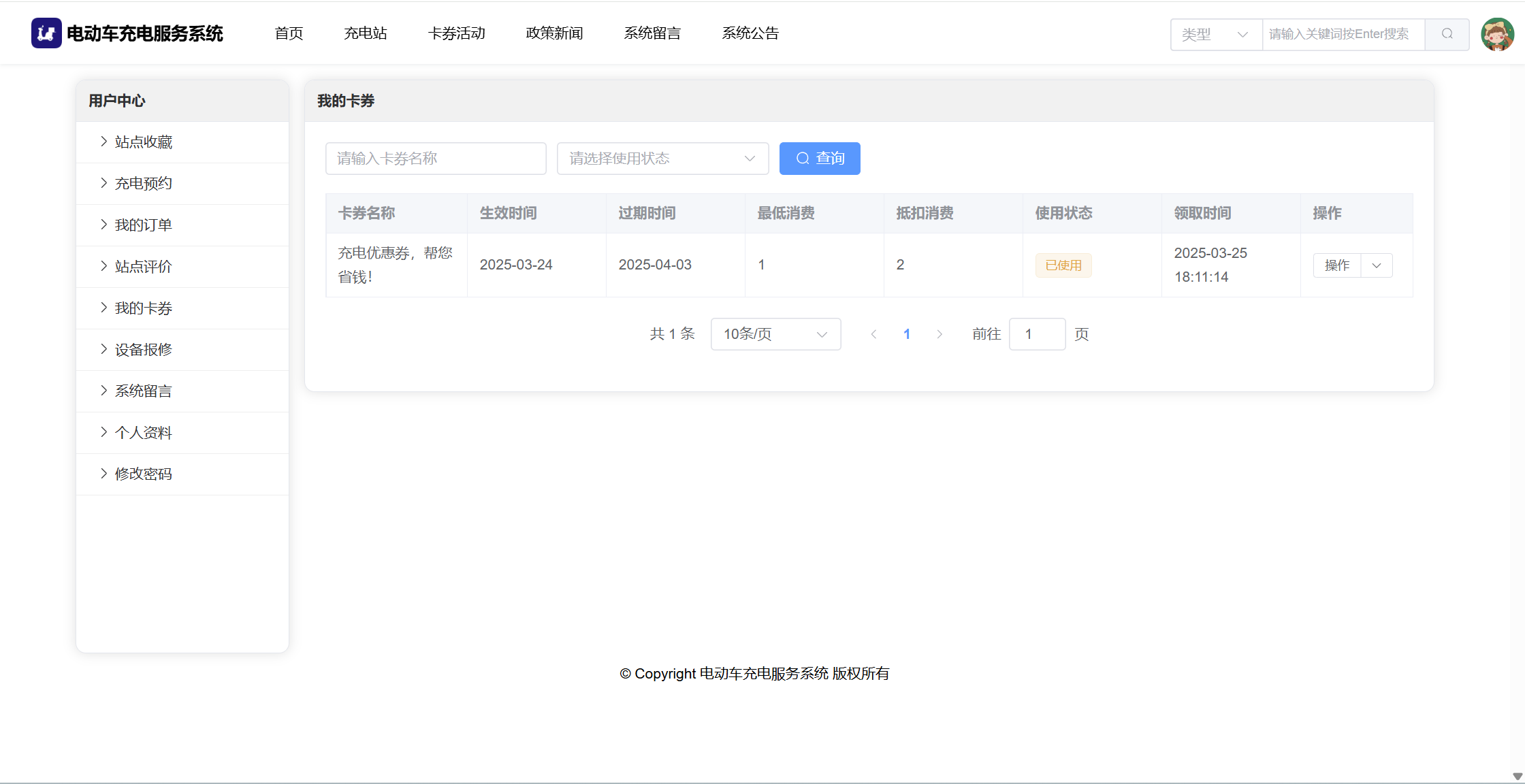Screen dimensions: 1525x784
Task: Click the 已使用 status tag
Action: tap(1063, 265)
